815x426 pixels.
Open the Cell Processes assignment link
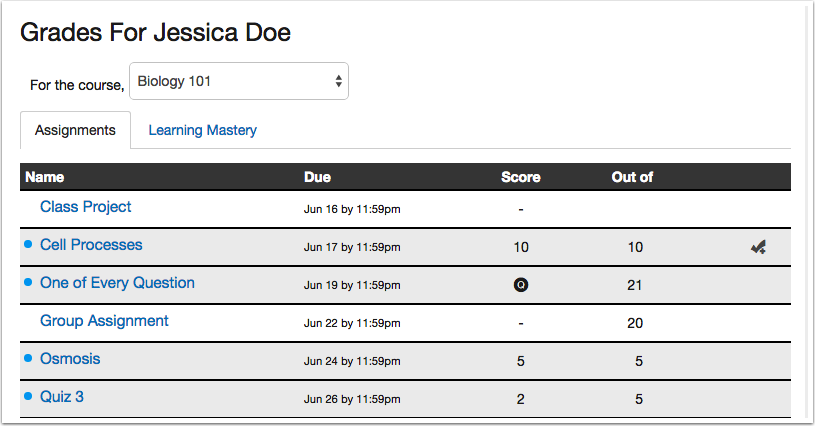click(91, 245)
